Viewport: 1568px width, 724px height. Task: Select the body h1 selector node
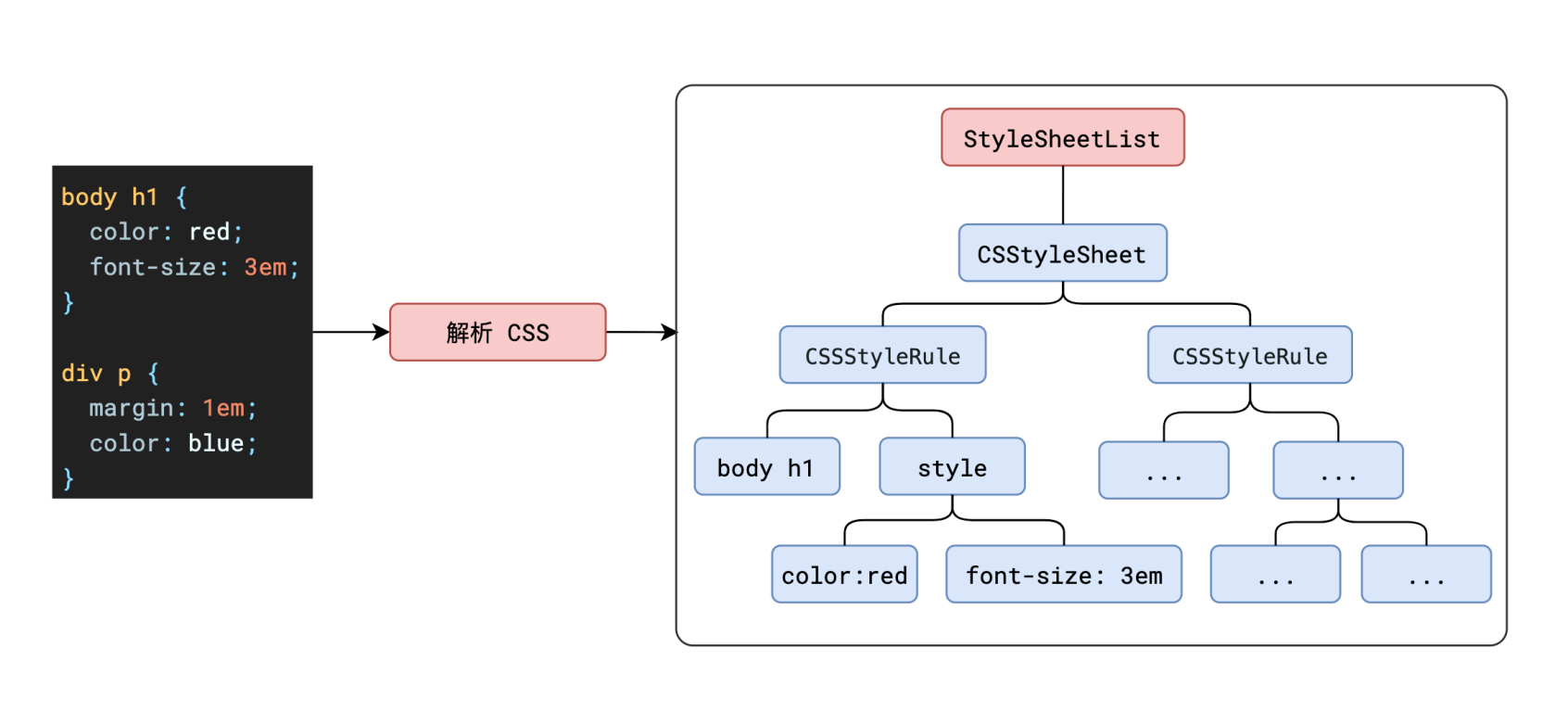766,467
